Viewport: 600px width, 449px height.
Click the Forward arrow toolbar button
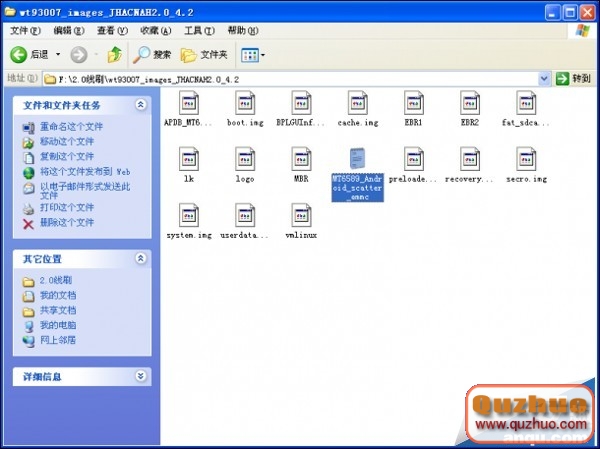[79, 55]
